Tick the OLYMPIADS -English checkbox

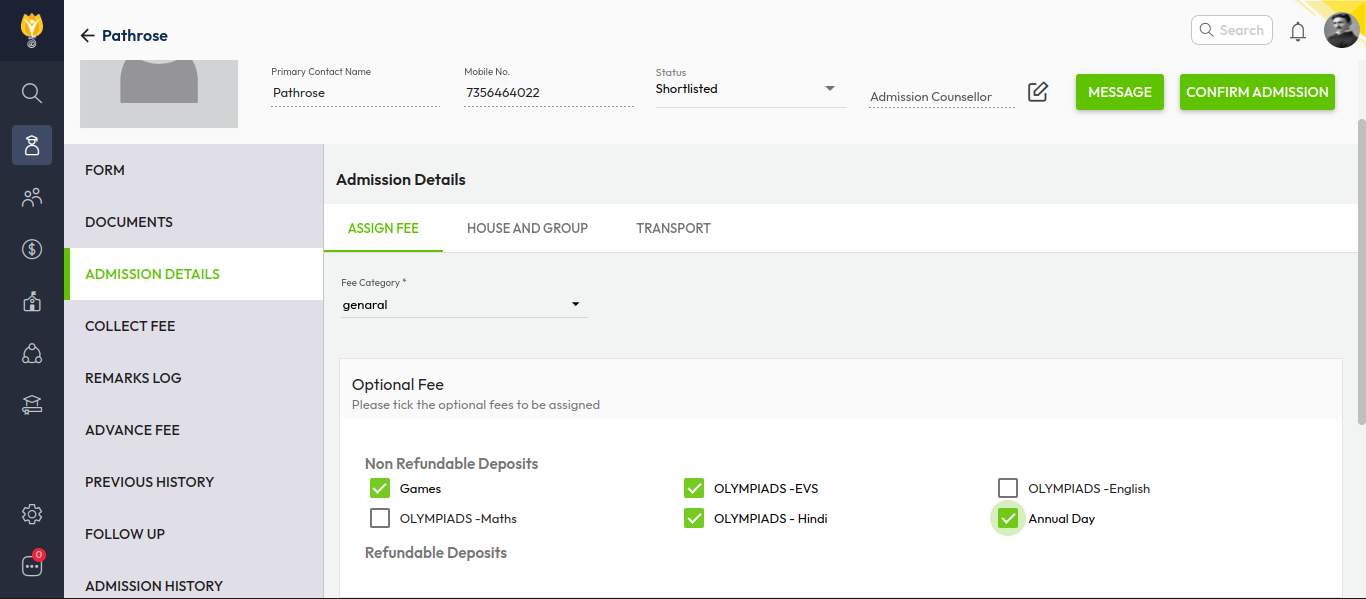click(1008, 488)
